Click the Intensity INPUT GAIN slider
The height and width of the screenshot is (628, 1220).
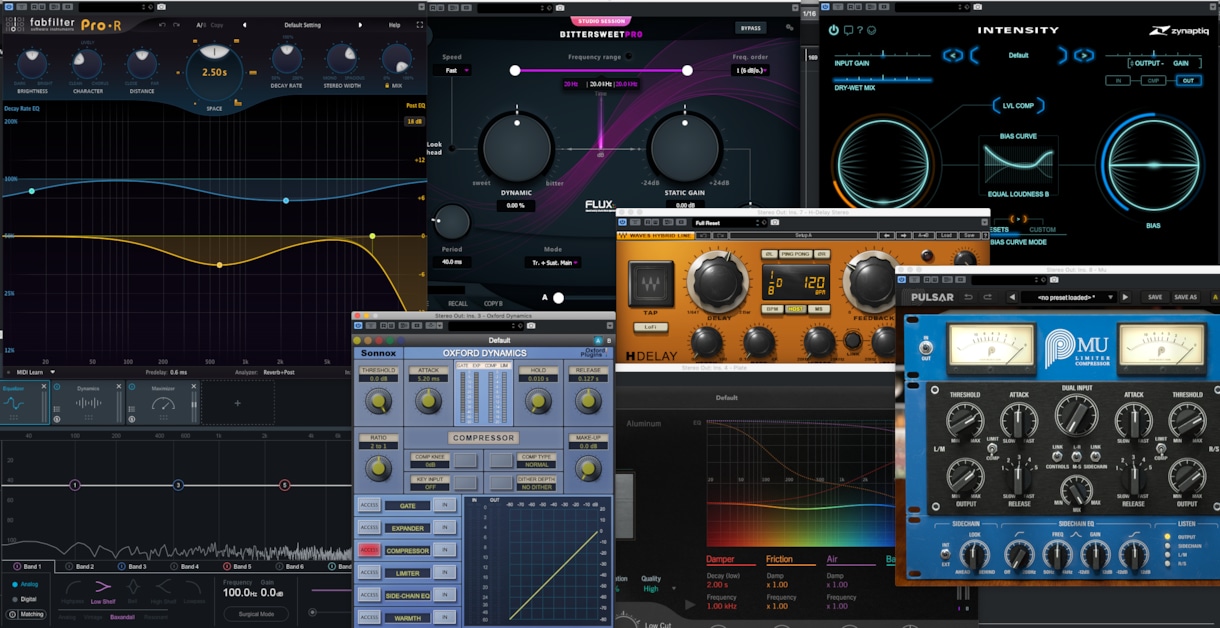[x=883, y=55]
